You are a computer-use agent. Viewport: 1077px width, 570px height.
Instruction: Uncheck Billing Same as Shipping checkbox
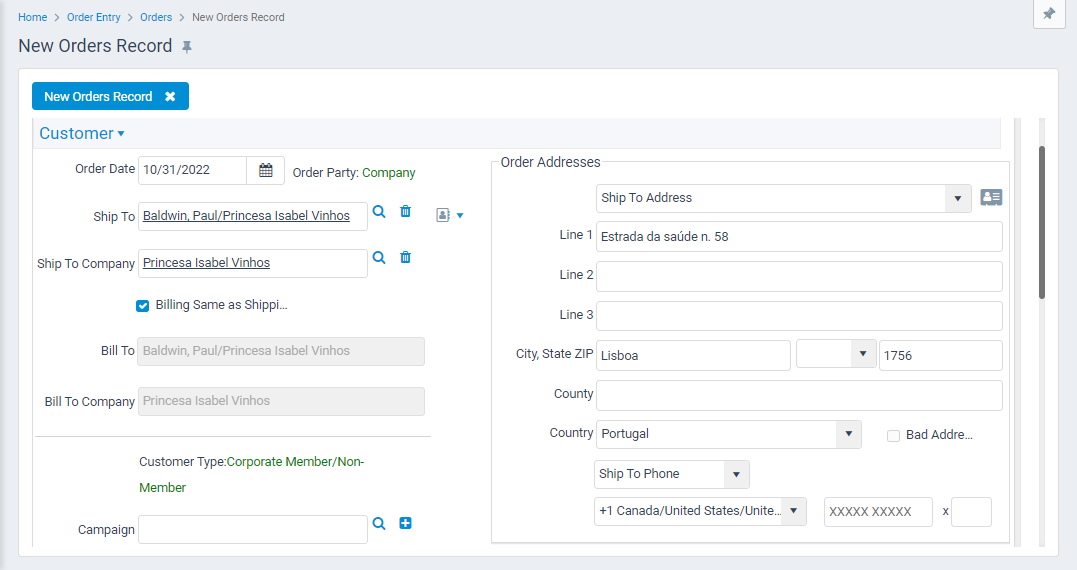coord(142,306)
